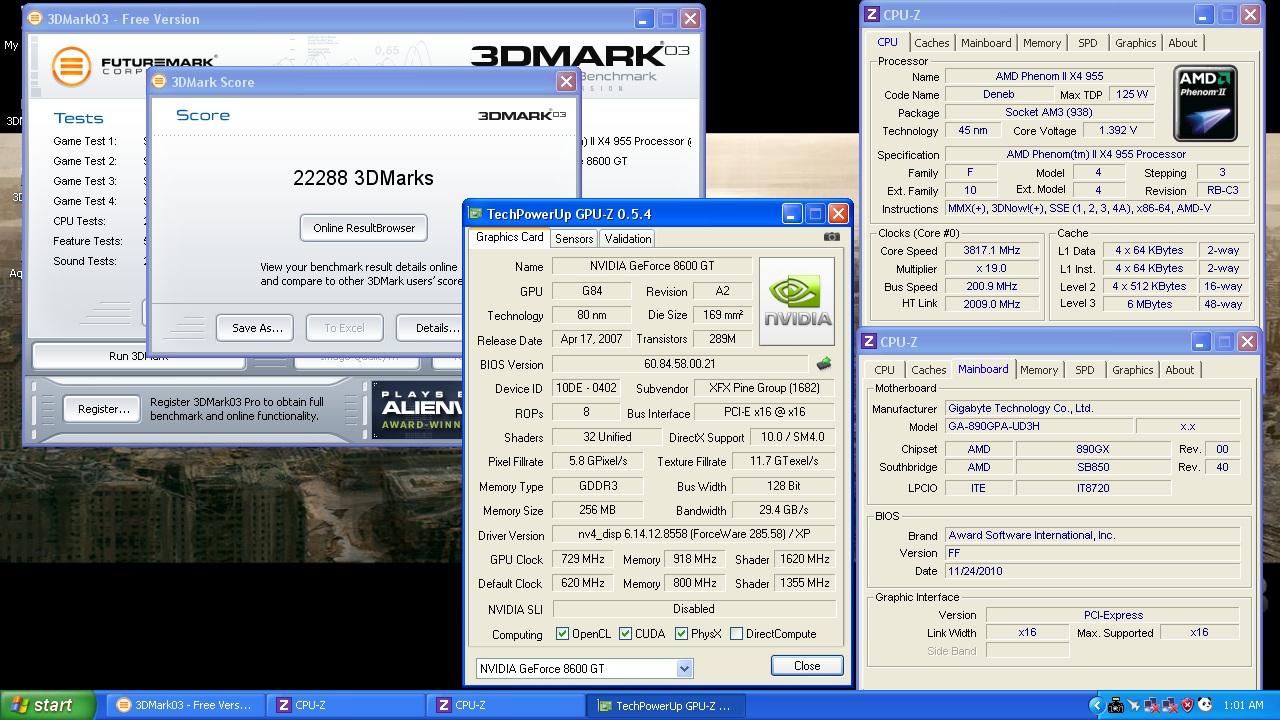Click the BIOS Version field 60.84.58.00.21
This screenshot has width=1280, height=720.
tap(680, 365)
